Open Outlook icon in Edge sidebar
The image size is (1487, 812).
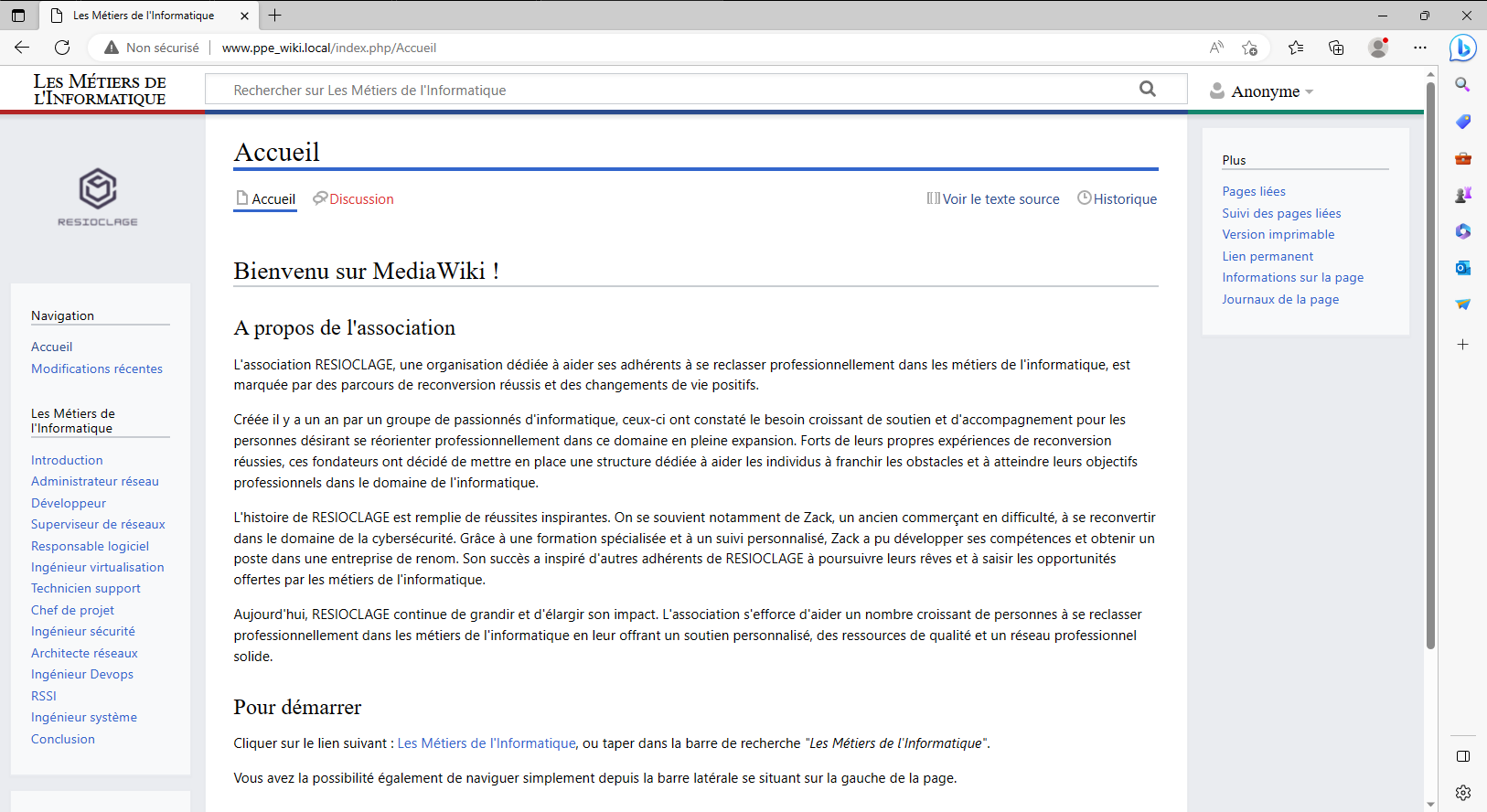pos(1462,267)
